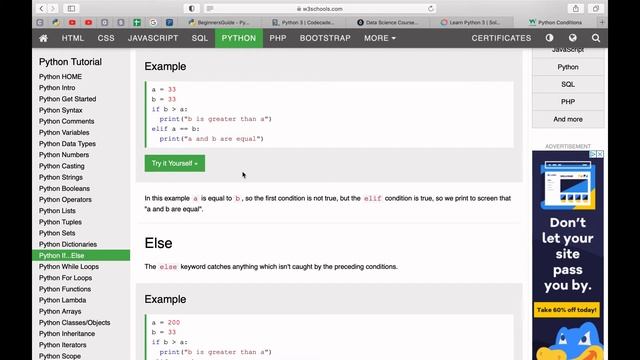Viewport: 640px width, 360px height.
Task: Expand the MORE dropdown menu
Action: click(x=380, y=38)
